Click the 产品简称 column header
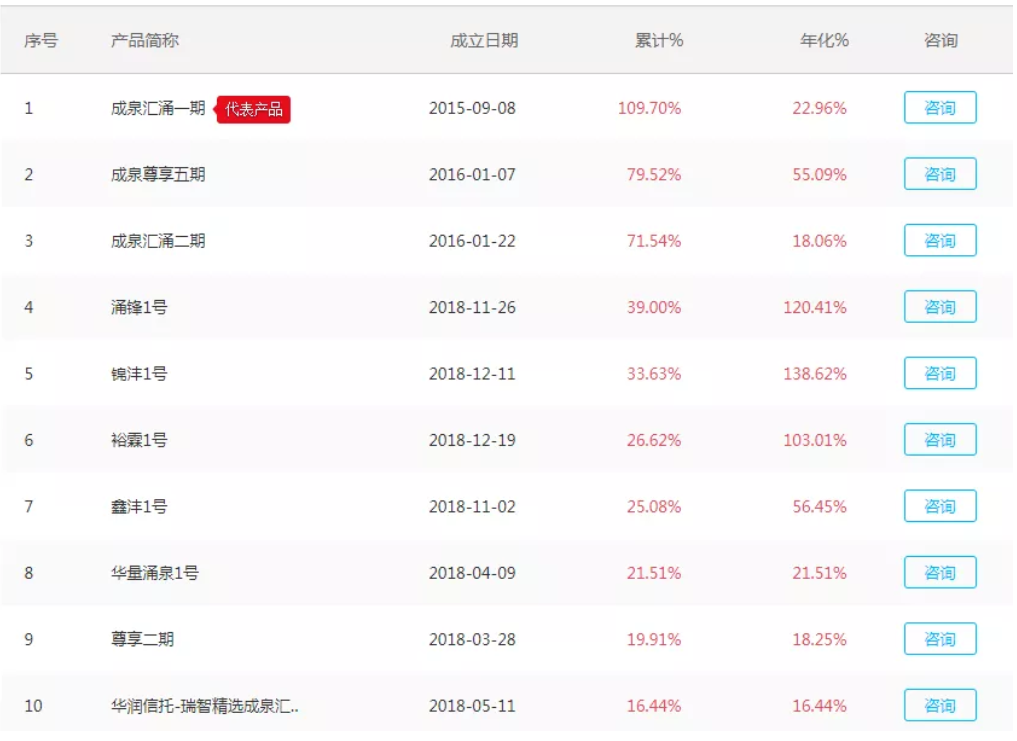The height and width of the screenshot is (741, 1017). tap(144, 40)
